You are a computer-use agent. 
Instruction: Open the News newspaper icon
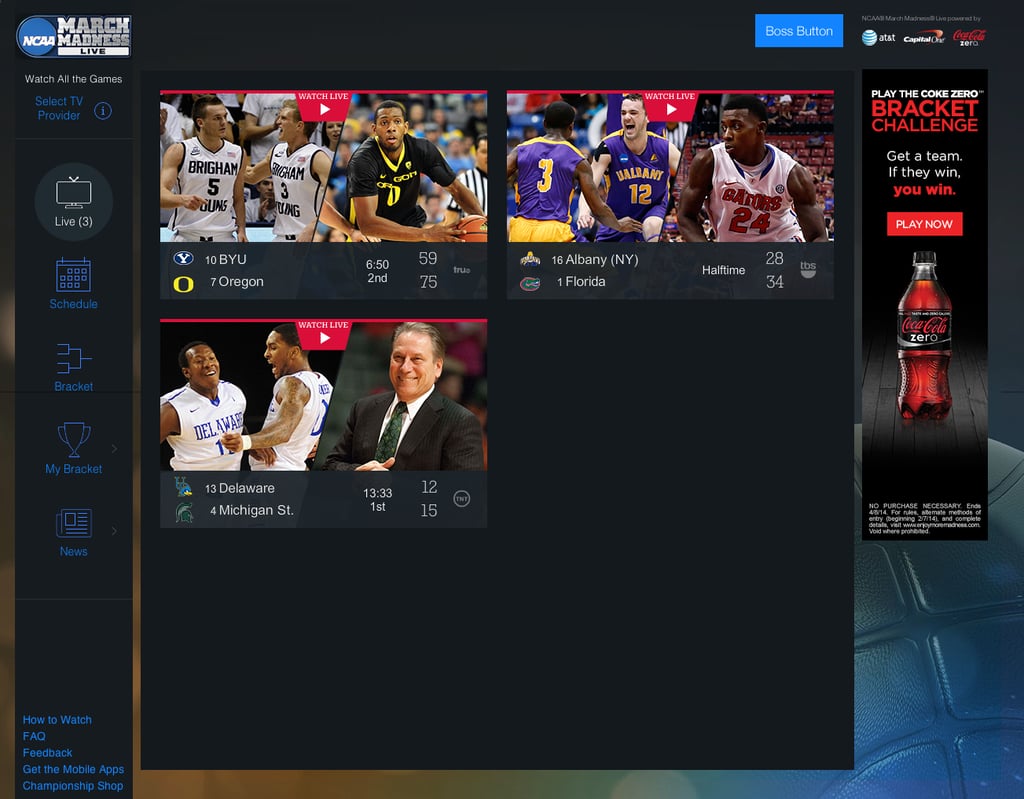click(x=73, y=523)
